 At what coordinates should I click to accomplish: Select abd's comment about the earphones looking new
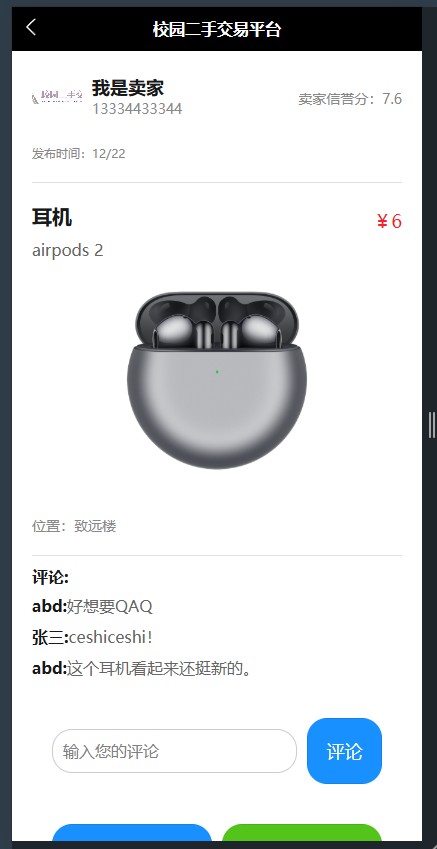tap(142, 669)
